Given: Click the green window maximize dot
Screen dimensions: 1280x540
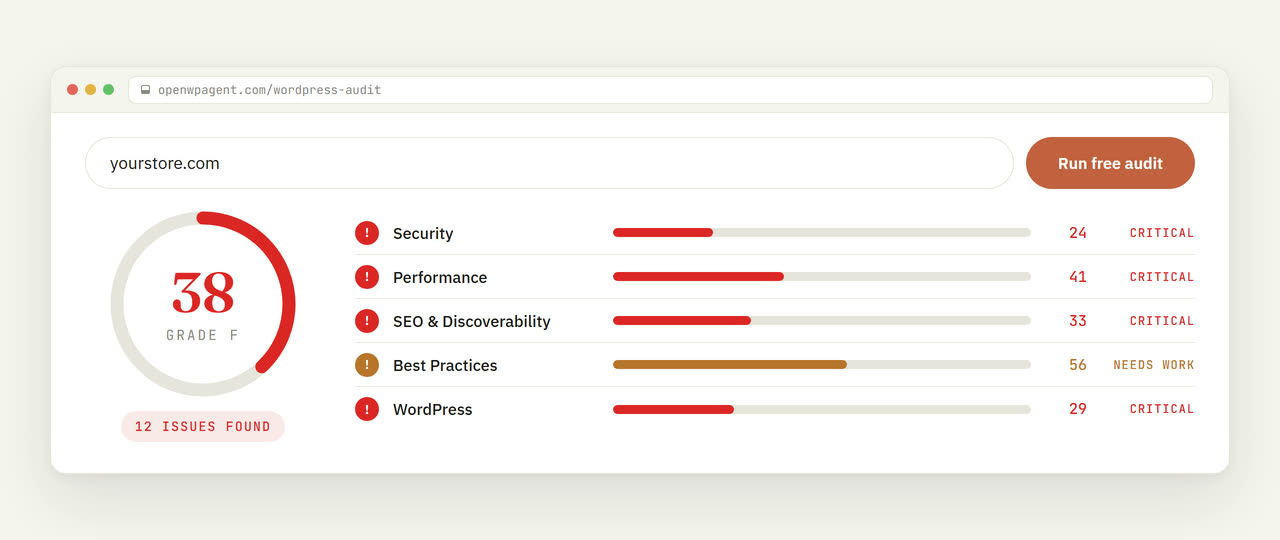Looking at the screenshot, I should pyautogui.click(x=108, y=90).
